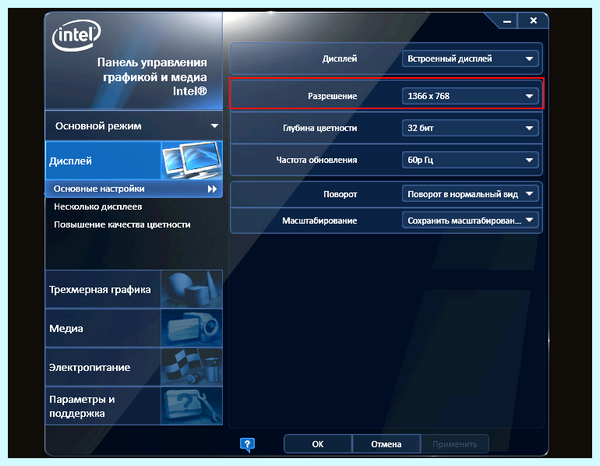Select Несколько дисплеев submenu item
Viewport: 600px width, 466px height.
pyautogui.click(x=98, y=207)
